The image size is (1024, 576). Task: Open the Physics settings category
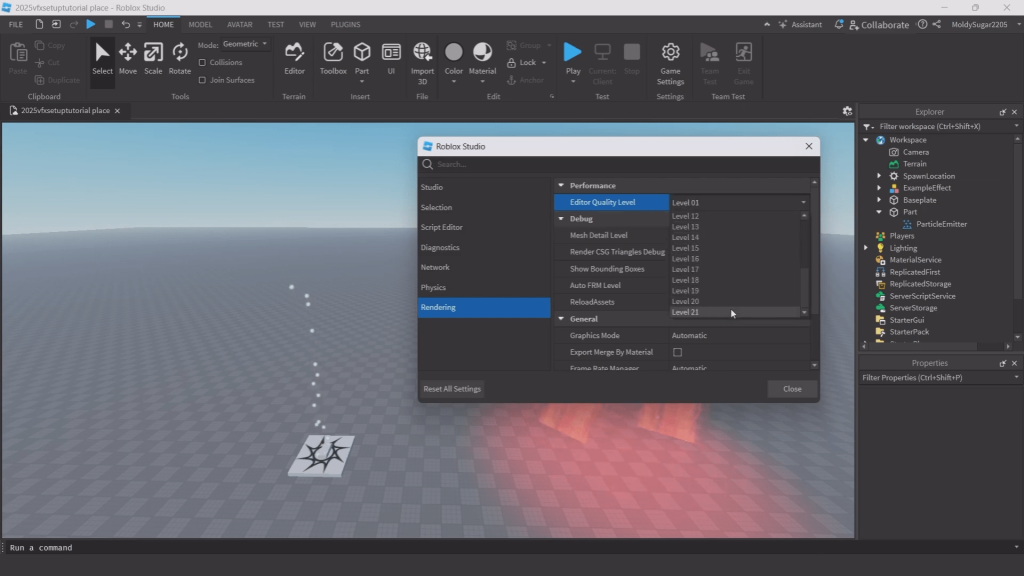pyautogui.click(x=484, y=287)
